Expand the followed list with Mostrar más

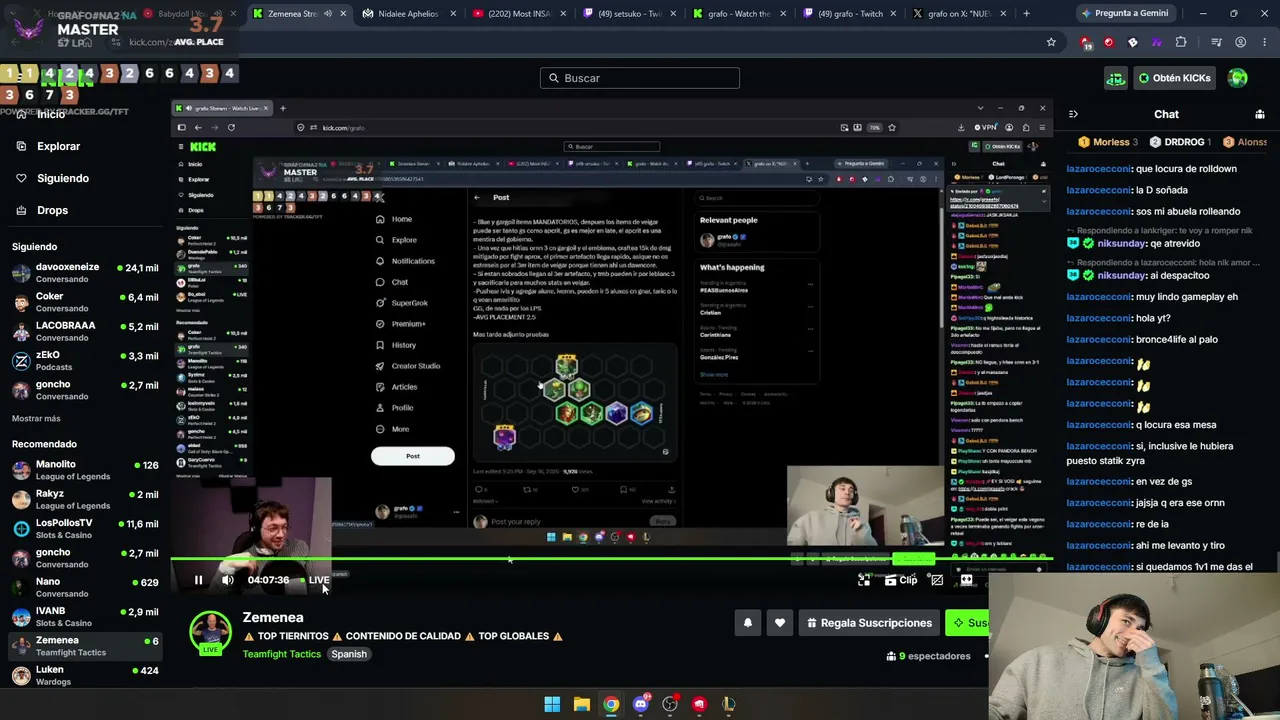click(36, 418)
